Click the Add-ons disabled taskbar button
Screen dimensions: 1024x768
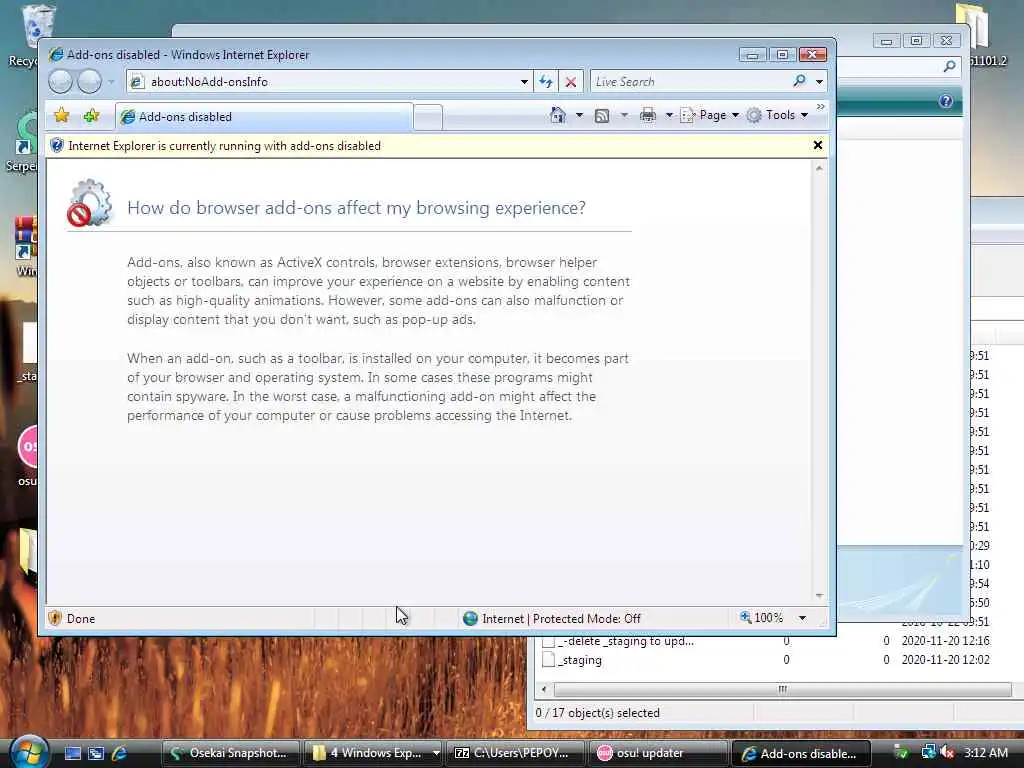tap(801, 753)
